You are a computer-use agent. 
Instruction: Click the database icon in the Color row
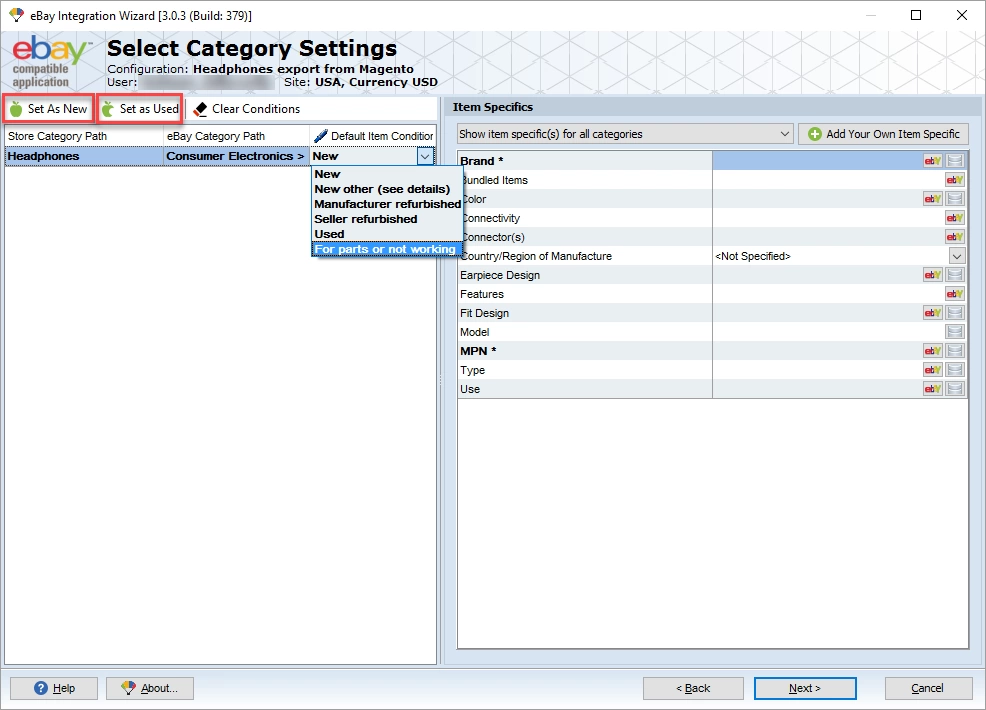click(x=955, y=199)
